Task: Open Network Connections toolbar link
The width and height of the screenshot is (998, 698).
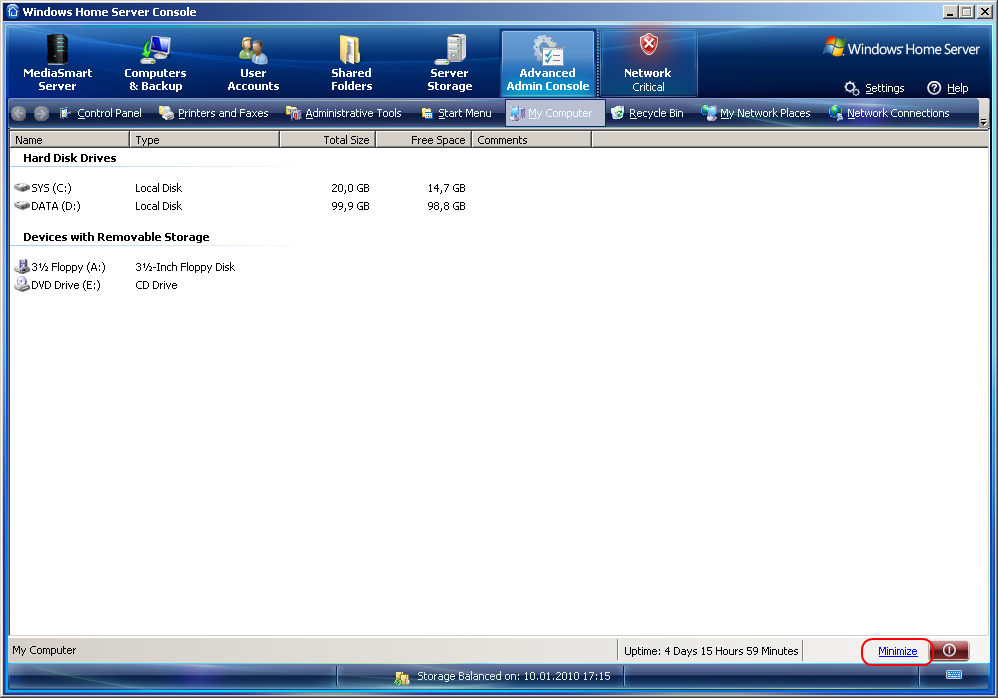Action: click(898, 113)
